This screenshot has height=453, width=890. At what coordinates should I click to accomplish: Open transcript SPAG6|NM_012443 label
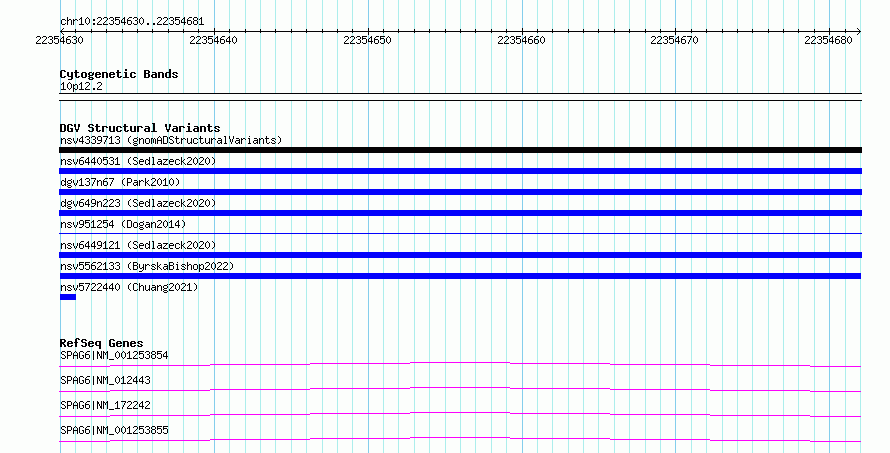point(105,380)
